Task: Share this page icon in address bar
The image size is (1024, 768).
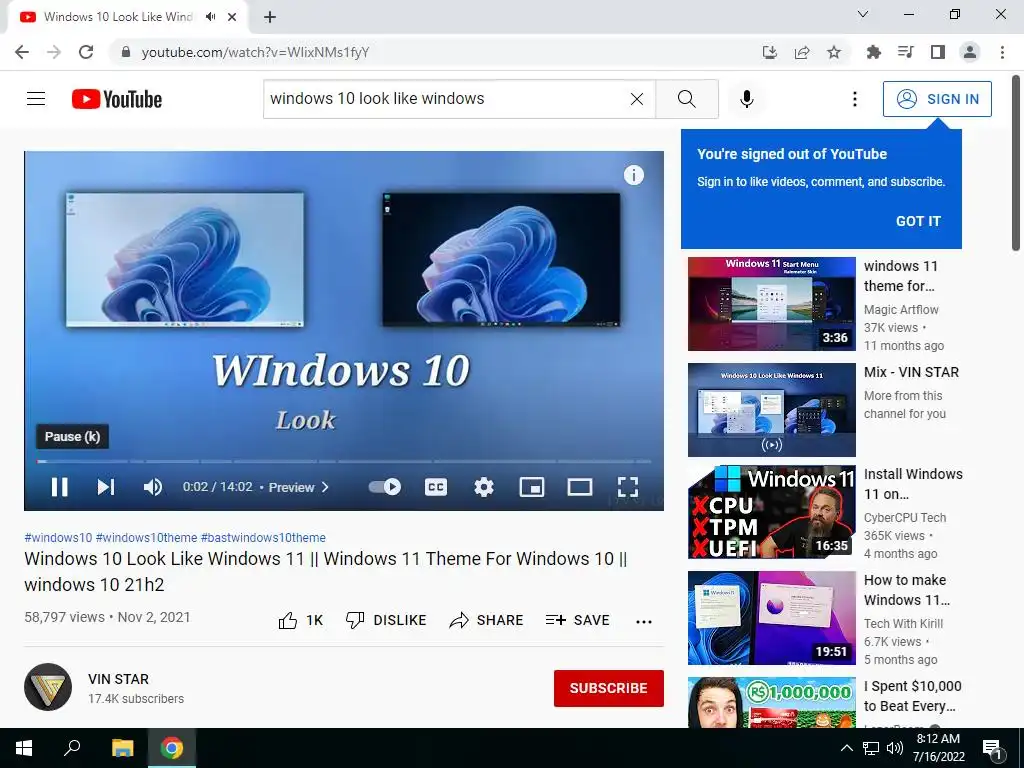Action: 802,52
